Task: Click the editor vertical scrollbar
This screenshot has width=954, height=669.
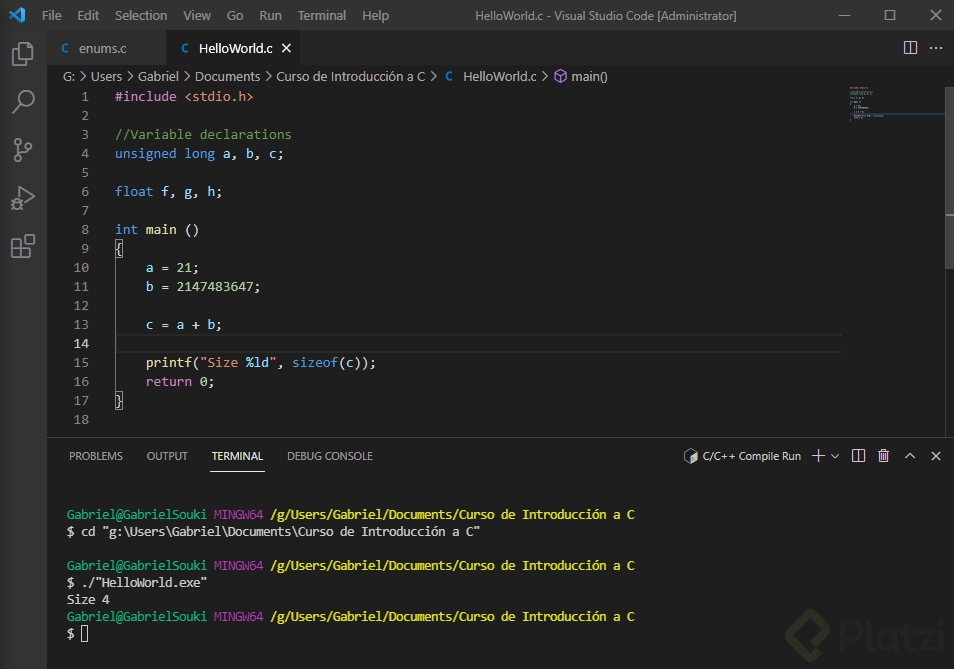Action: click(949, 176)
